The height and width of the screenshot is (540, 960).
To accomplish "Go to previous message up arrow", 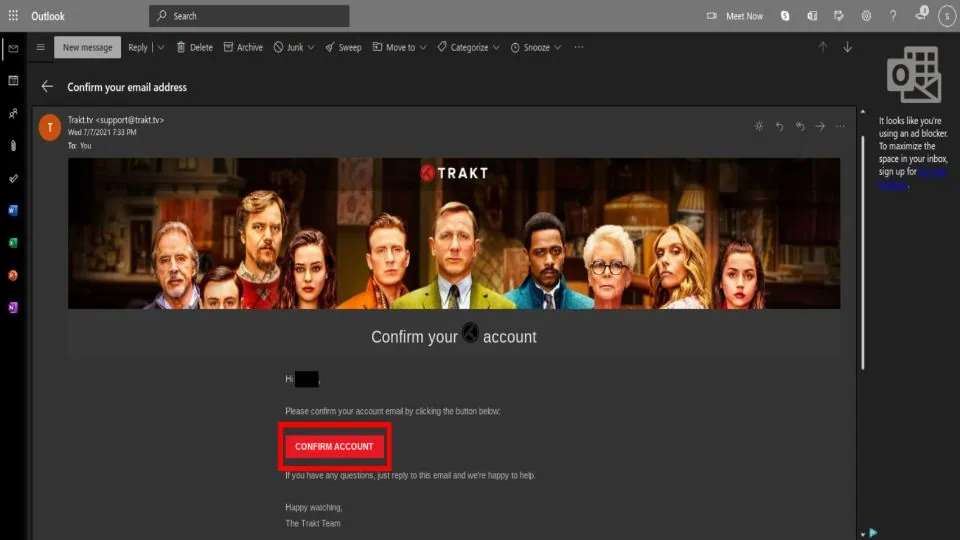I will click(x=823, y=47).
